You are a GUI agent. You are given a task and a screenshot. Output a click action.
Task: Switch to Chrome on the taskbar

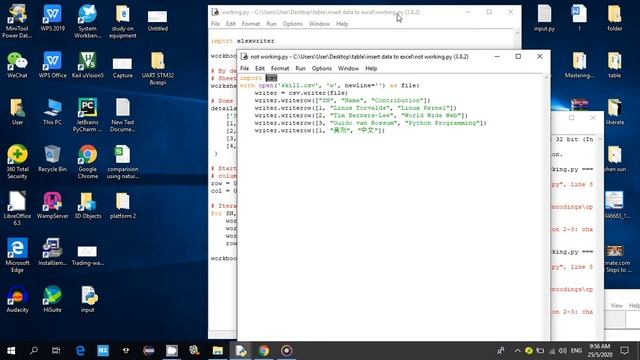264,351
